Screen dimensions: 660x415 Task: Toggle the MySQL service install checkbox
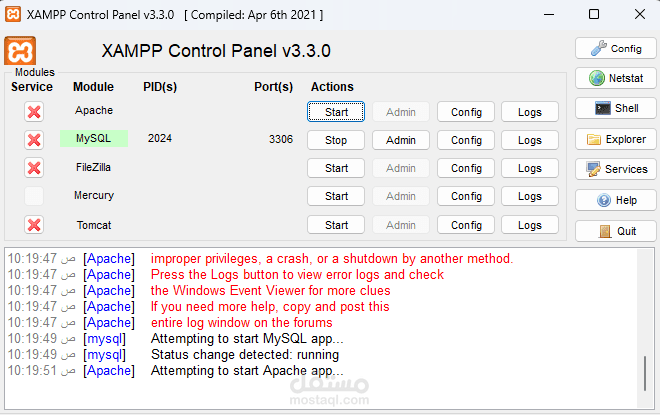pos(34,140)
